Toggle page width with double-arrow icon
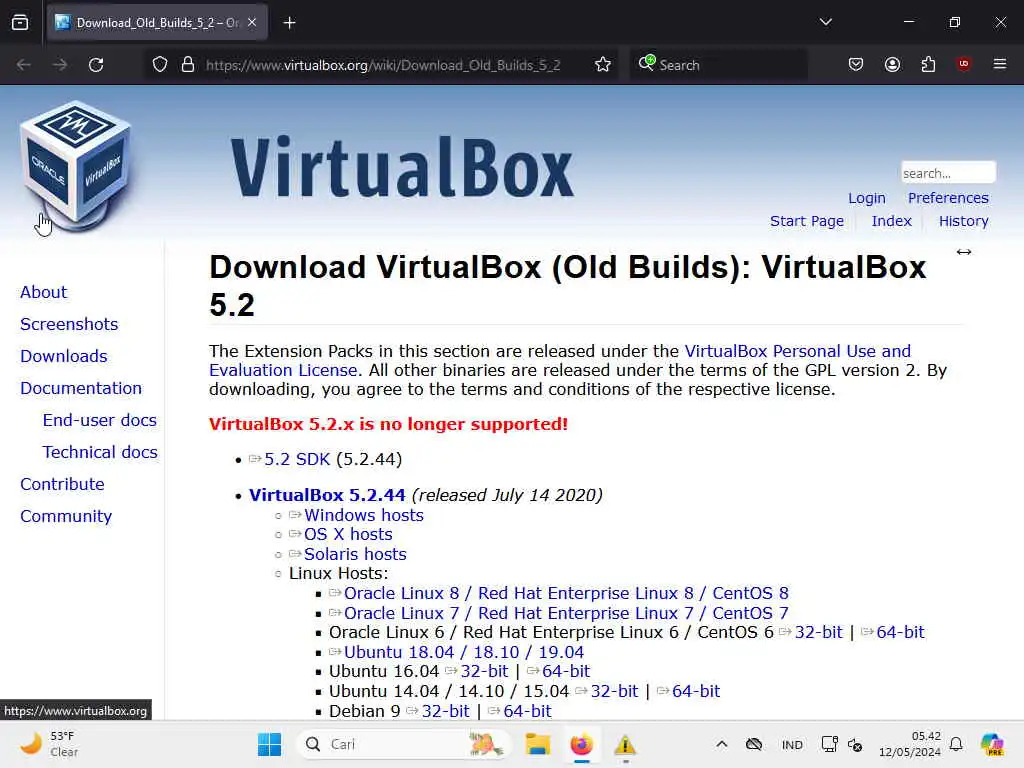Screen dimensions: 1024x768 click(x=964, y=252)
